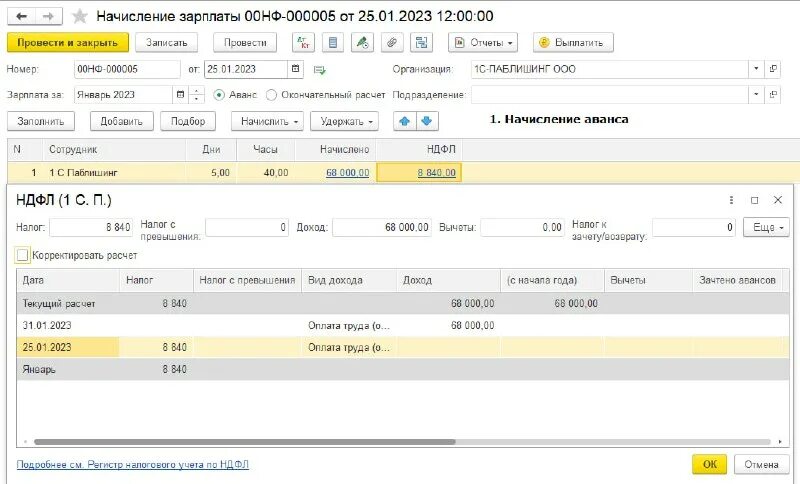Show Дт/Кт postings icon

[303, 43]
